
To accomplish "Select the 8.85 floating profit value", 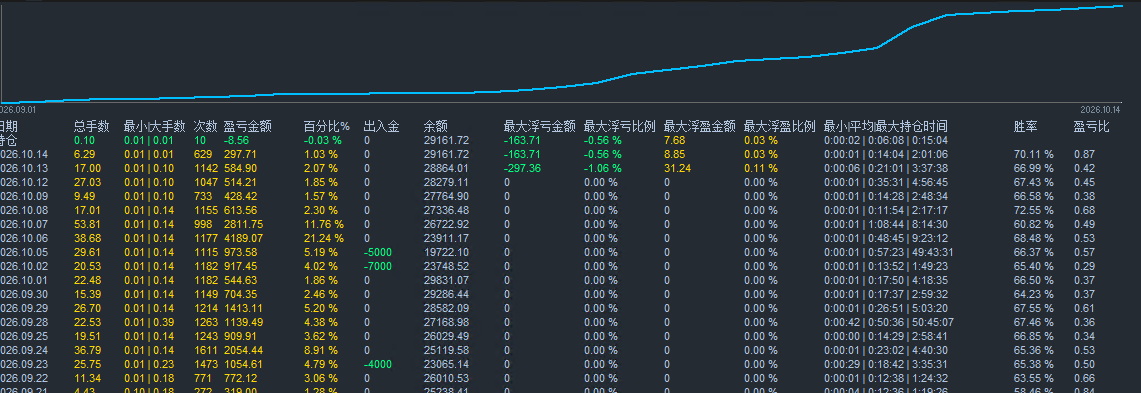I will pos(675,154).
